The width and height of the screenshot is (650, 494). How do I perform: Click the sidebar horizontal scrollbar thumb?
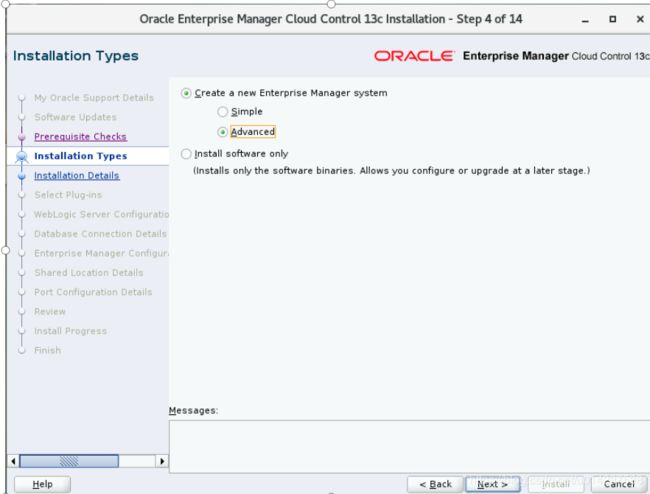coord(69,461)
